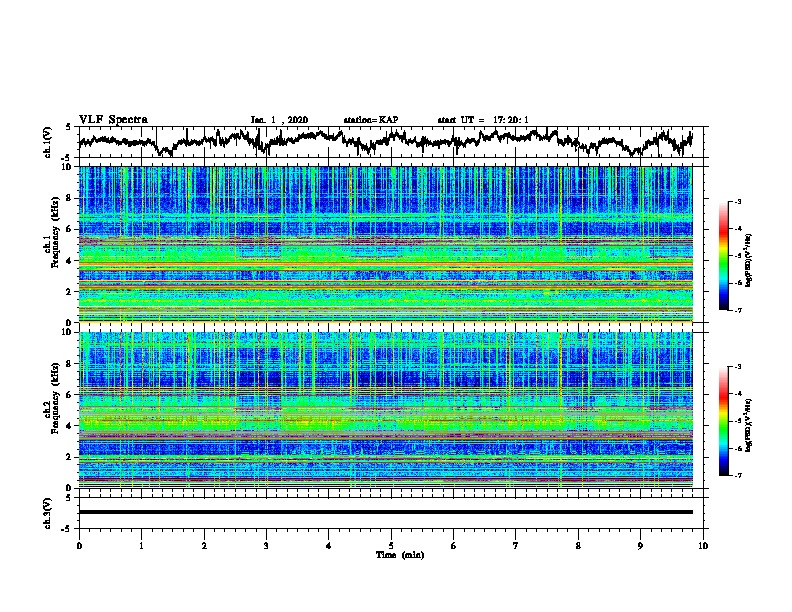Viewport: 792px width, 612px height.
Task: Click the ch.1 color bar log(PSD) unit label
Action: pyautogui.click(x=749, y=260)
